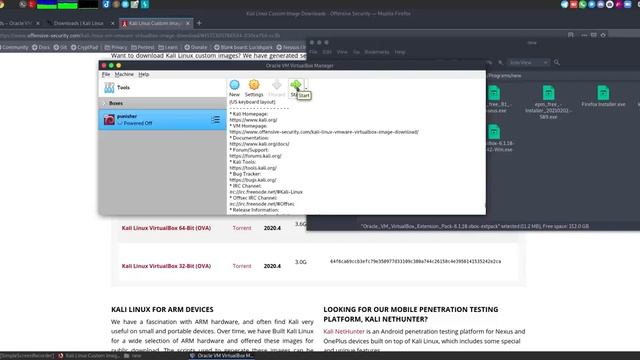This screenshot has width=640, height=360.
Task: Click Torrent link for the 64-Bit OVA
Action: tap(242, 228)
